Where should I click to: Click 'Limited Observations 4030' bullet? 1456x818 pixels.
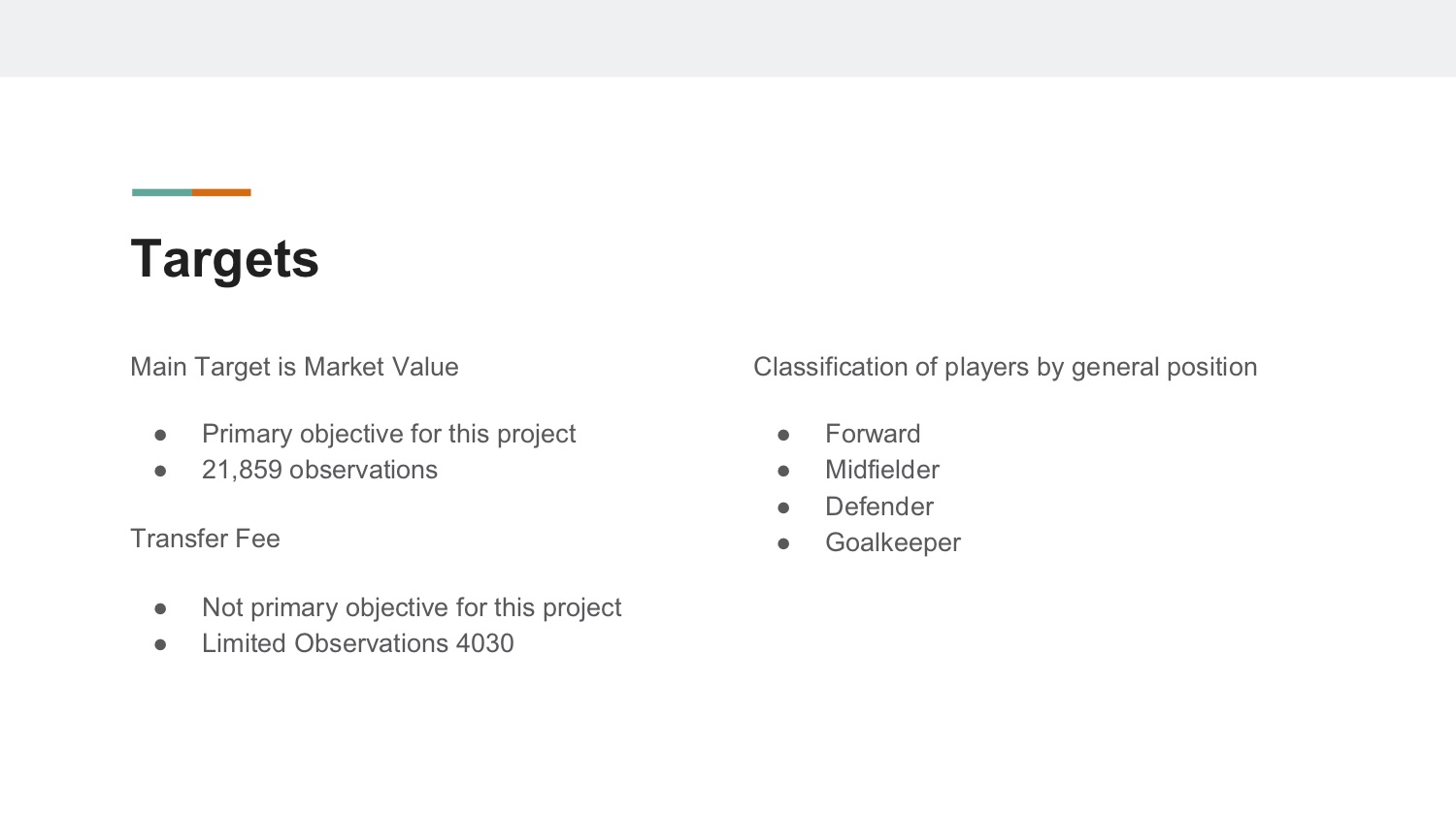357,643
